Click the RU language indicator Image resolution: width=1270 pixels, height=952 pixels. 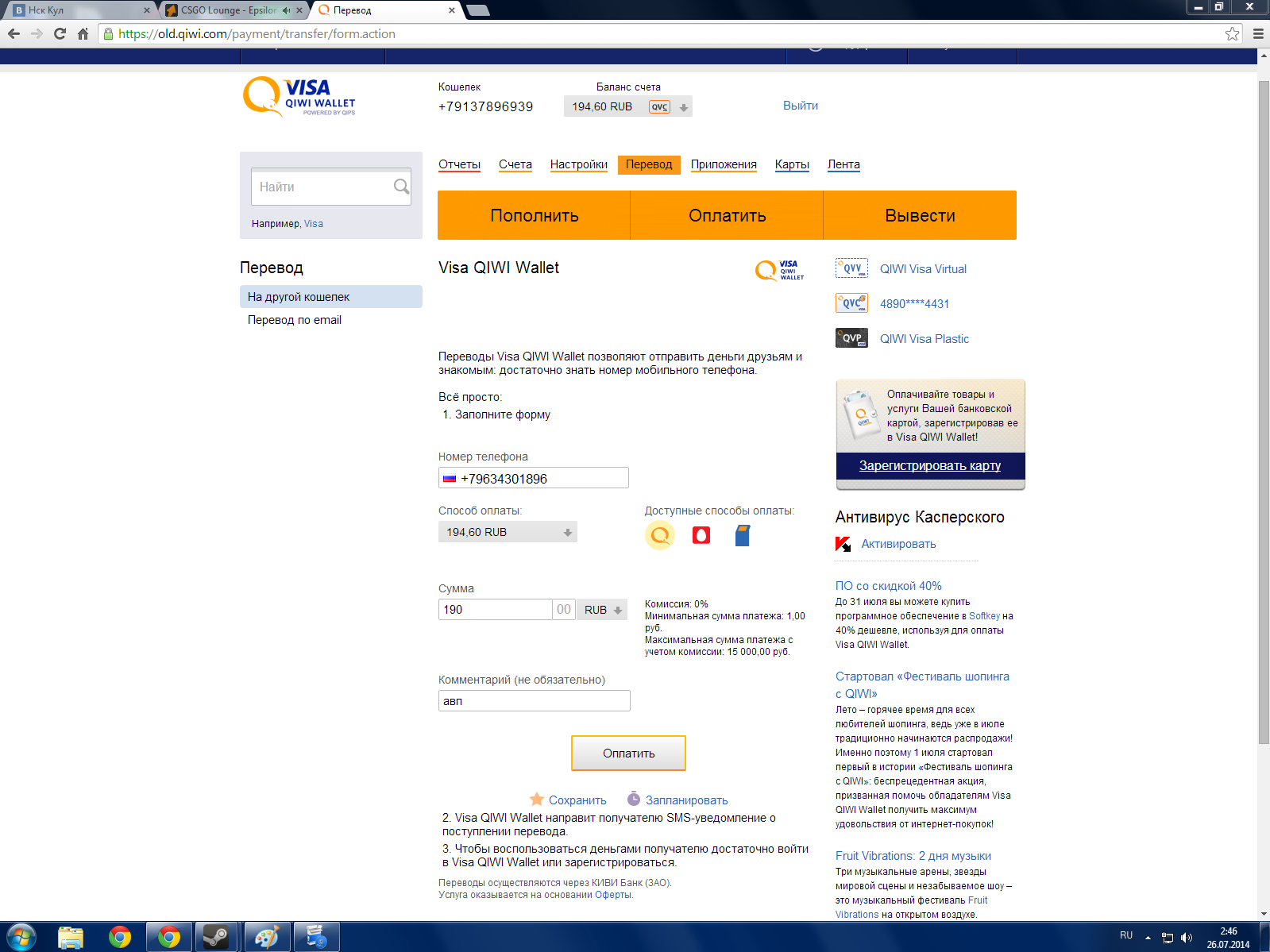click(x=1126, y=935)
